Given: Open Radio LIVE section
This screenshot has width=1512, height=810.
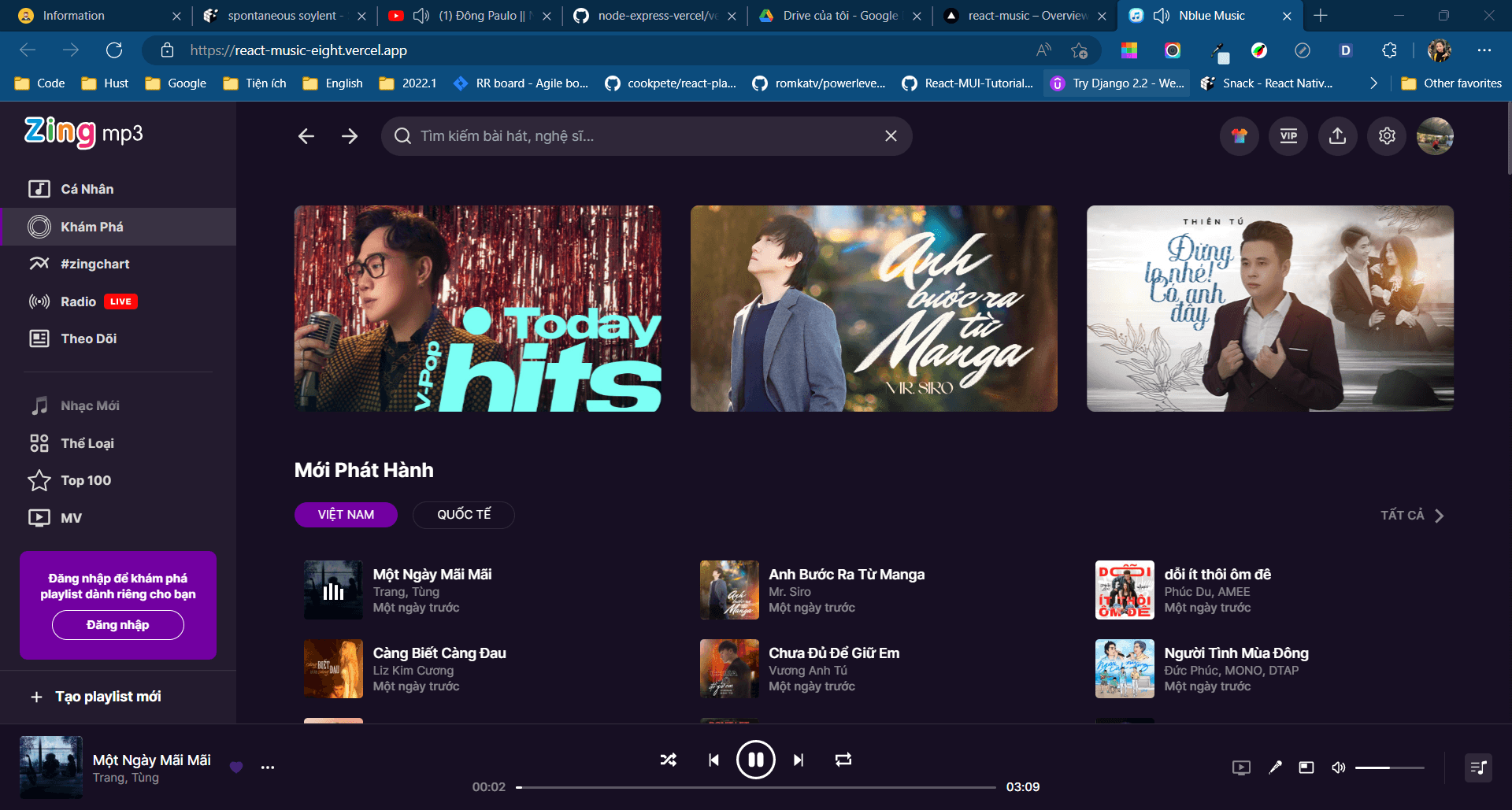Looking at the screenshot, I should 118,301.
